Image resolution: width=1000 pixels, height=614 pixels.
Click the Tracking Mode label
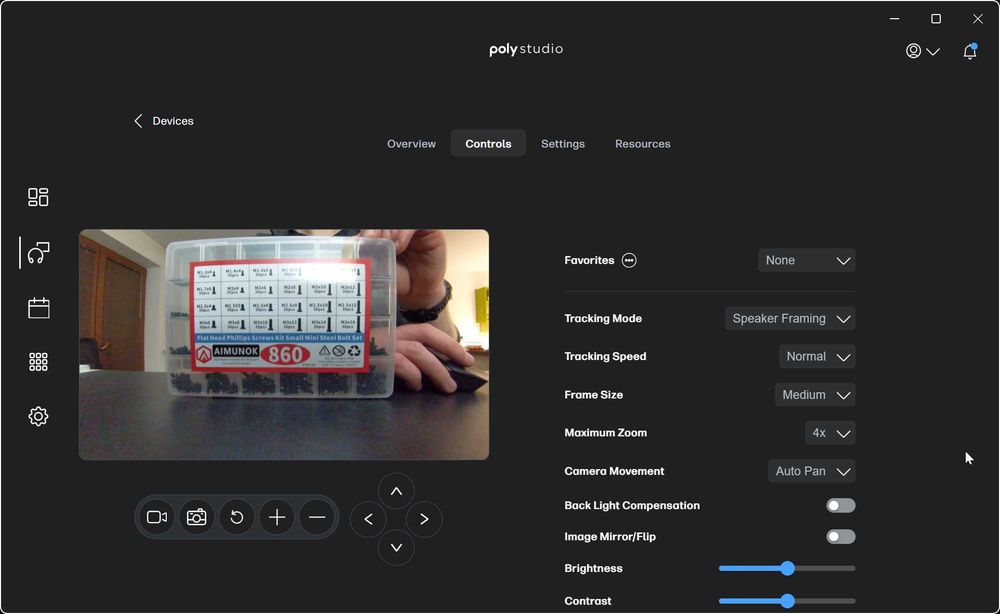click(x=603, y=318)
